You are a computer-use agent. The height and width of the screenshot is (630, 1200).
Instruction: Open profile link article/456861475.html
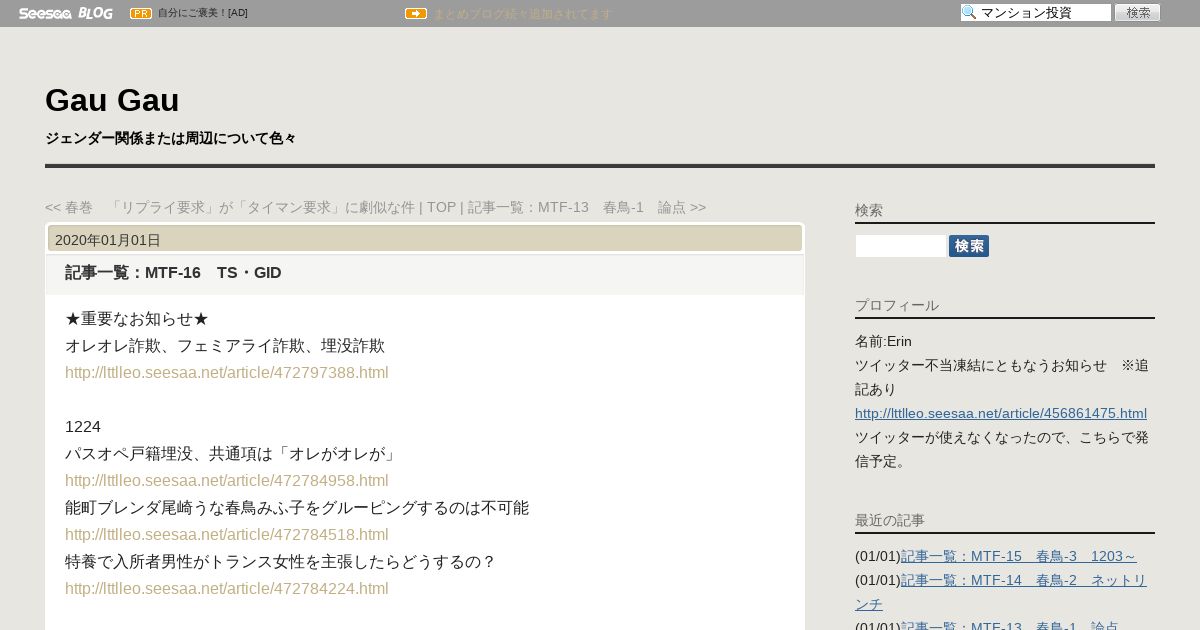1001,414
